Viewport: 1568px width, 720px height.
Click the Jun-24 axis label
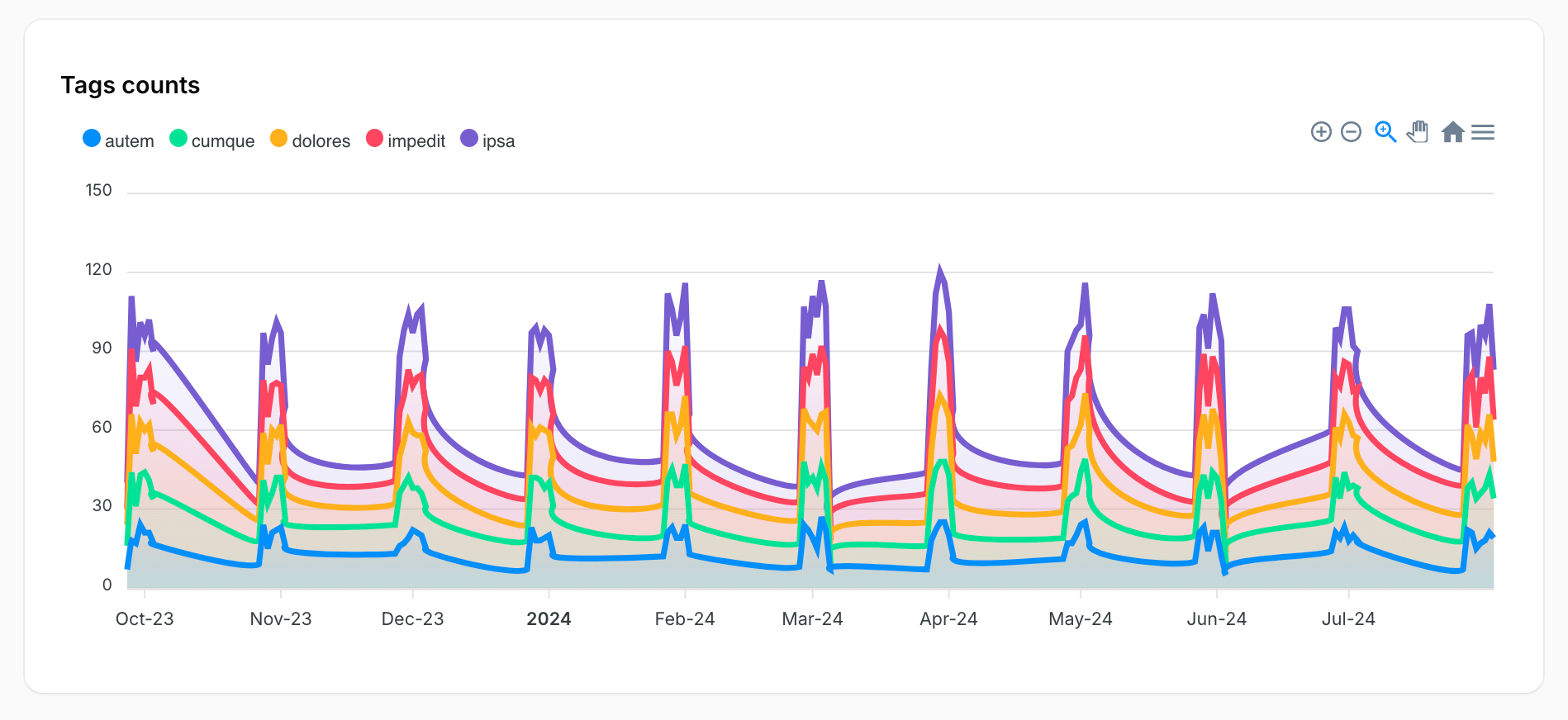pyautogui.click(x=1216, y=619)
